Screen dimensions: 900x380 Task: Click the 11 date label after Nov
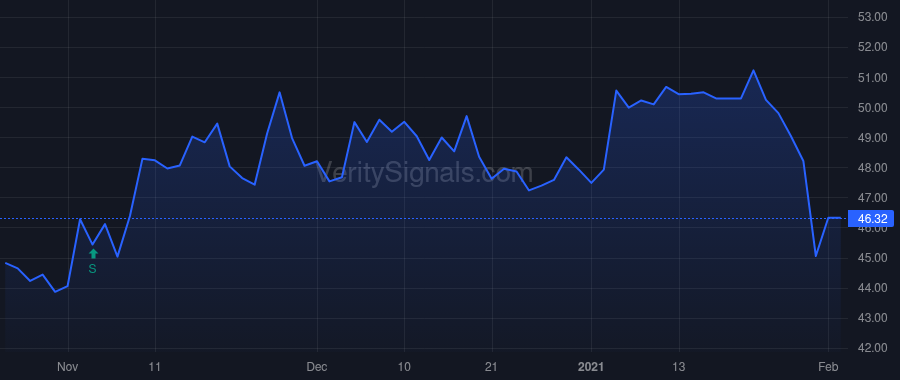click(155, 366)
